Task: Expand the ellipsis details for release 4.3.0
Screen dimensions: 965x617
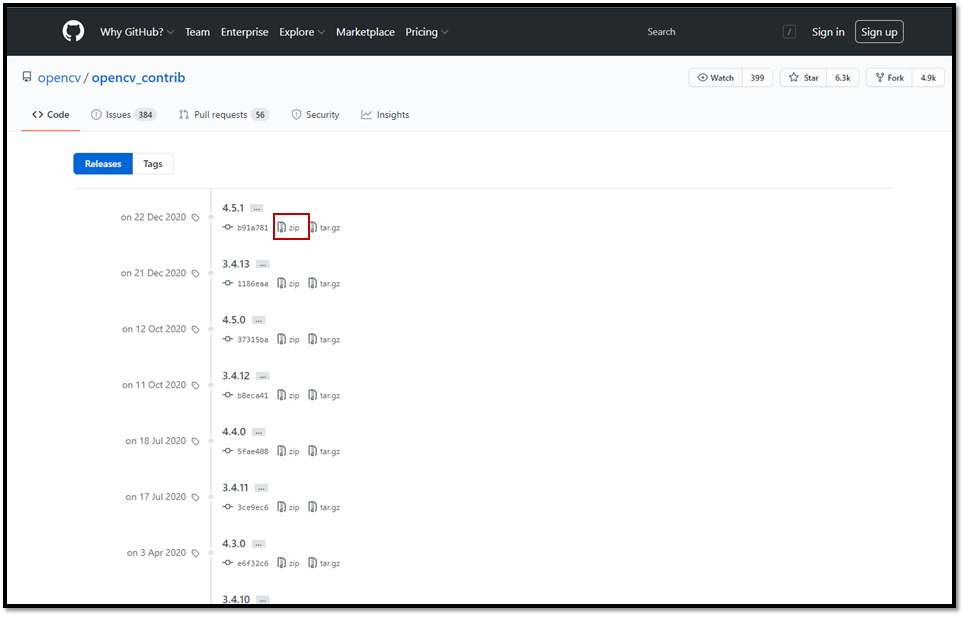Action: click(x=258, y=544)
